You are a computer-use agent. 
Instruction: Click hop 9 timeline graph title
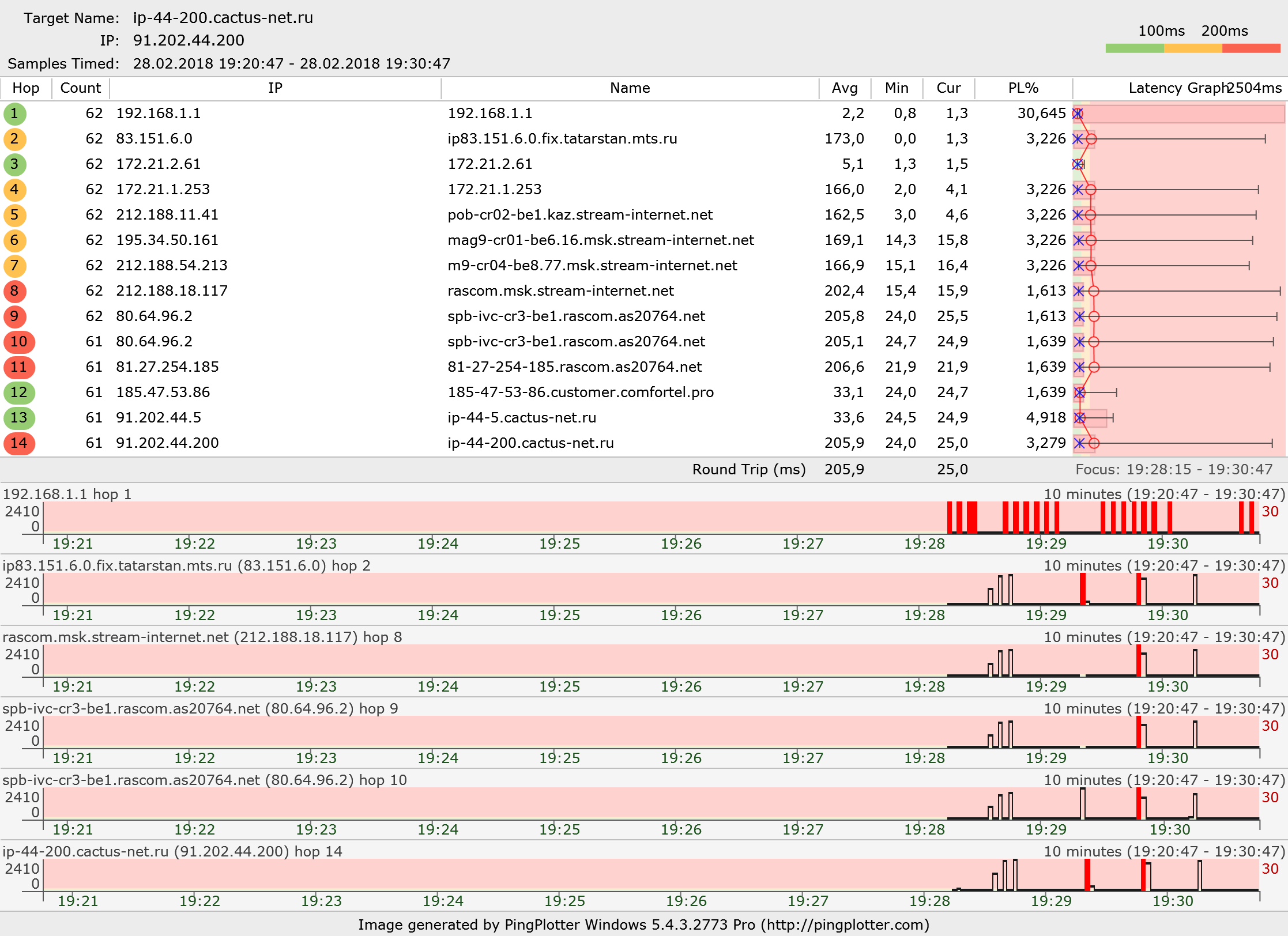(x=200, y=708)
